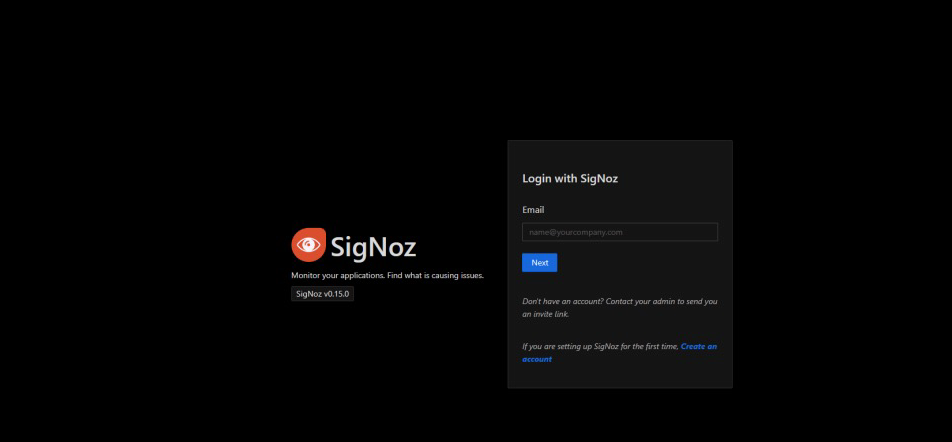Submit the email with Next
Image resolution: width=952 pixels, height=442 pixels.
pos(540,263)
